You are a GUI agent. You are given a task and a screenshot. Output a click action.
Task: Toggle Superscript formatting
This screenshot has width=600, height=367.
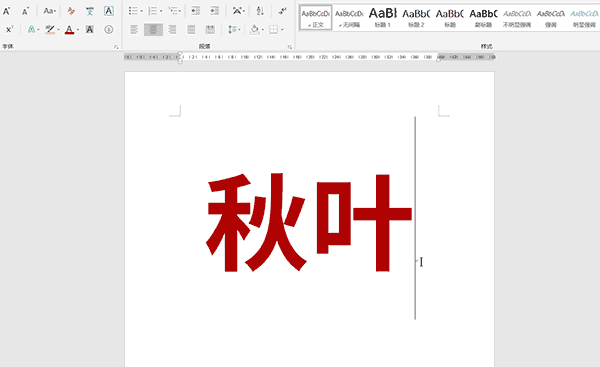coord(9,29)
